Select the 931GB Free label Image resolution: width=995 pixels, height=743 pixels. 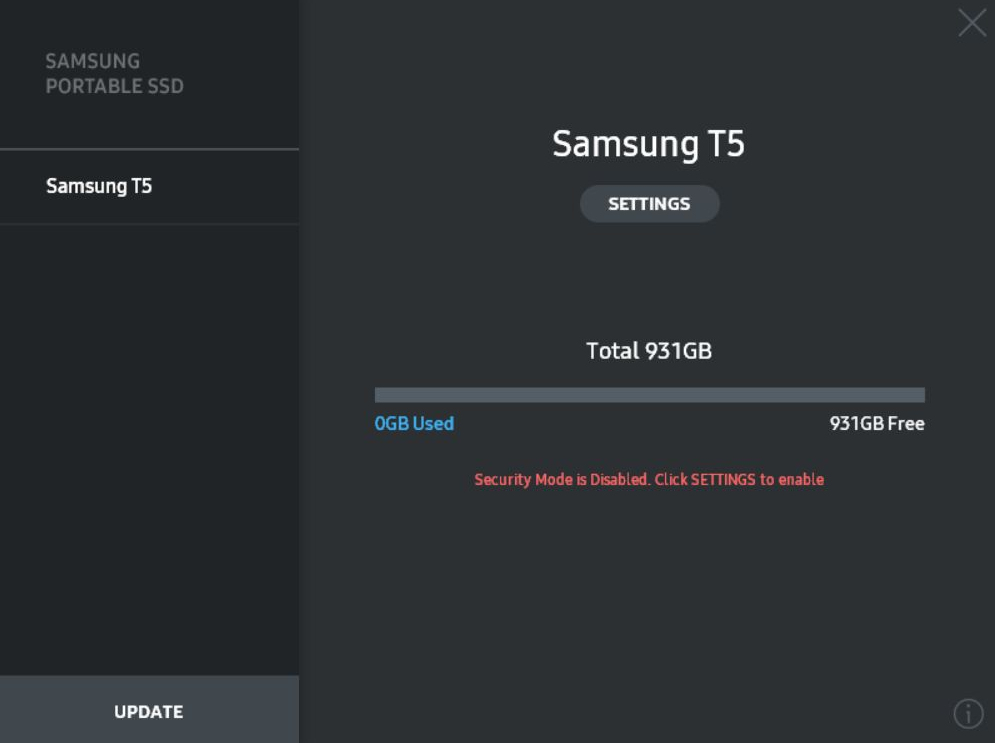click(x=877, y=423)
